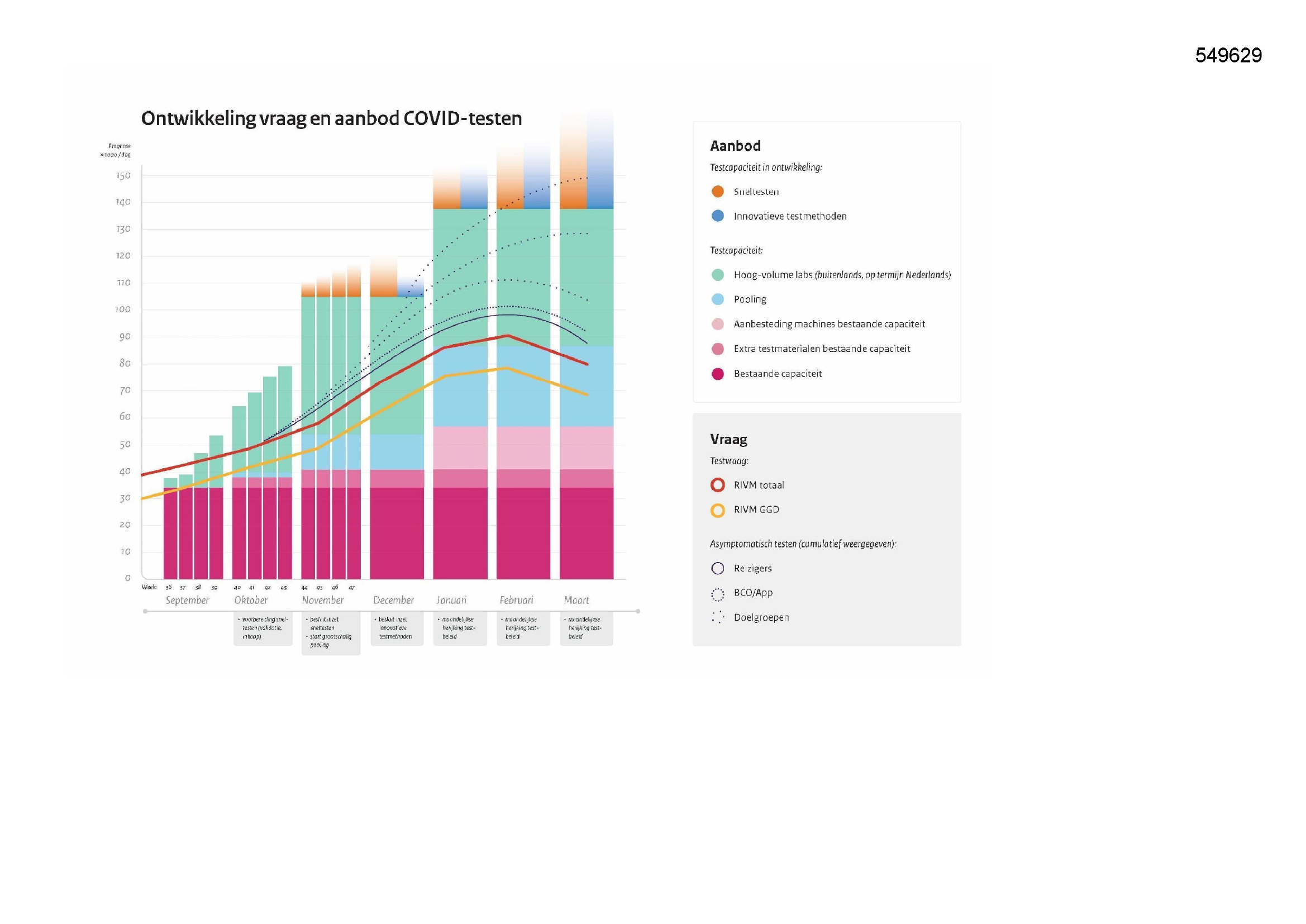The image size is (1306, 924).
Task: Click the chart title 'Ontwikkeling vraag en aanbod COVID-testen'
Action: pyautogui.click(x=332, y=119)
